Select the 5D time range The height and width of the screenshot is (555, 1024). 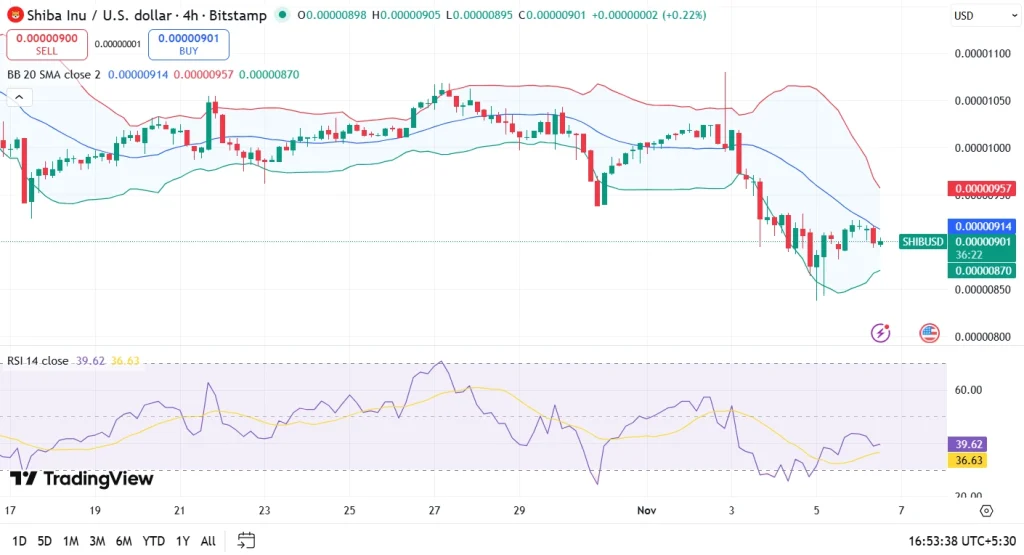(45, 541)
